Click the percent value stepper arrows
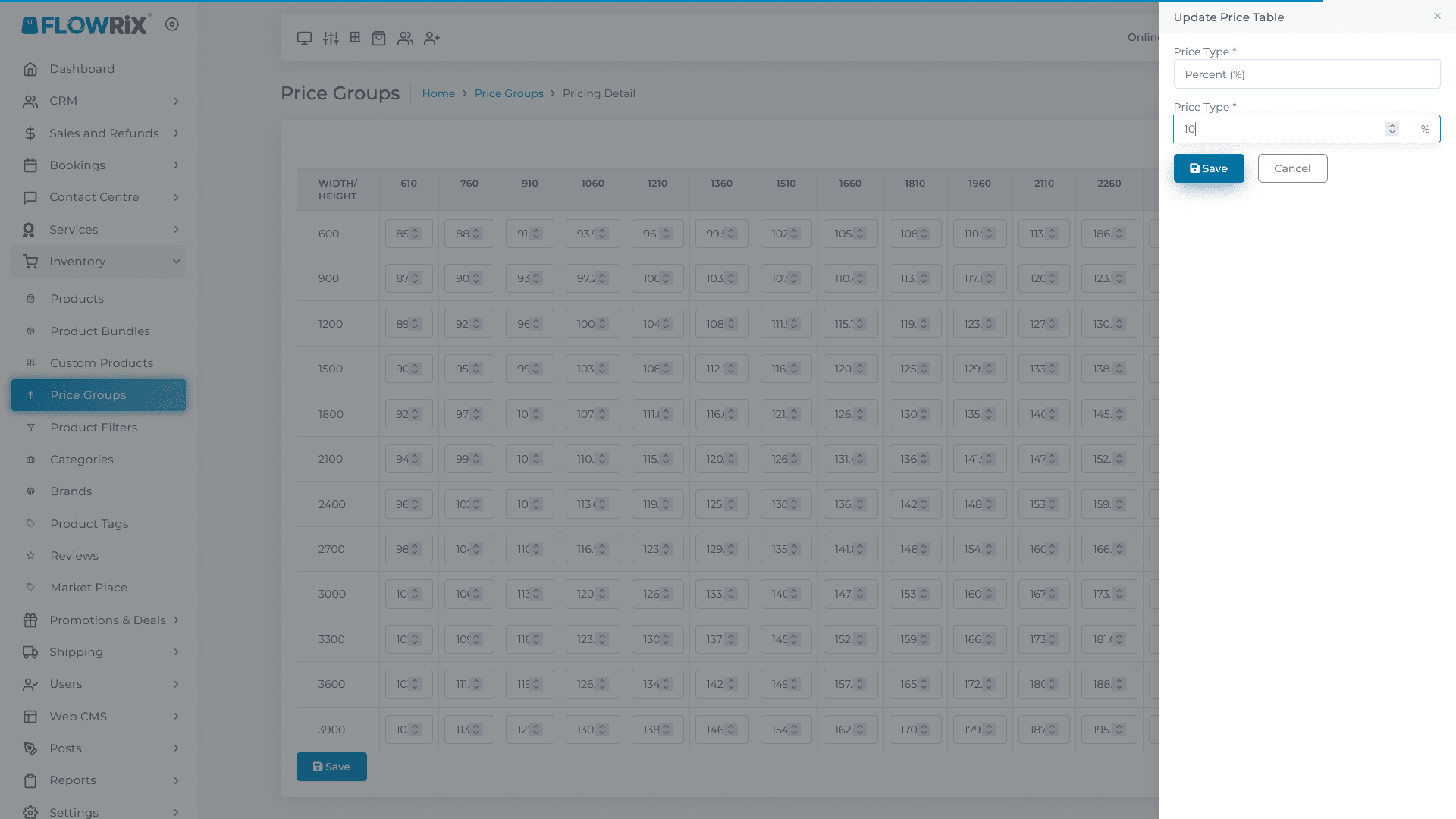The image size is (1456, 819). [1392, 129]
